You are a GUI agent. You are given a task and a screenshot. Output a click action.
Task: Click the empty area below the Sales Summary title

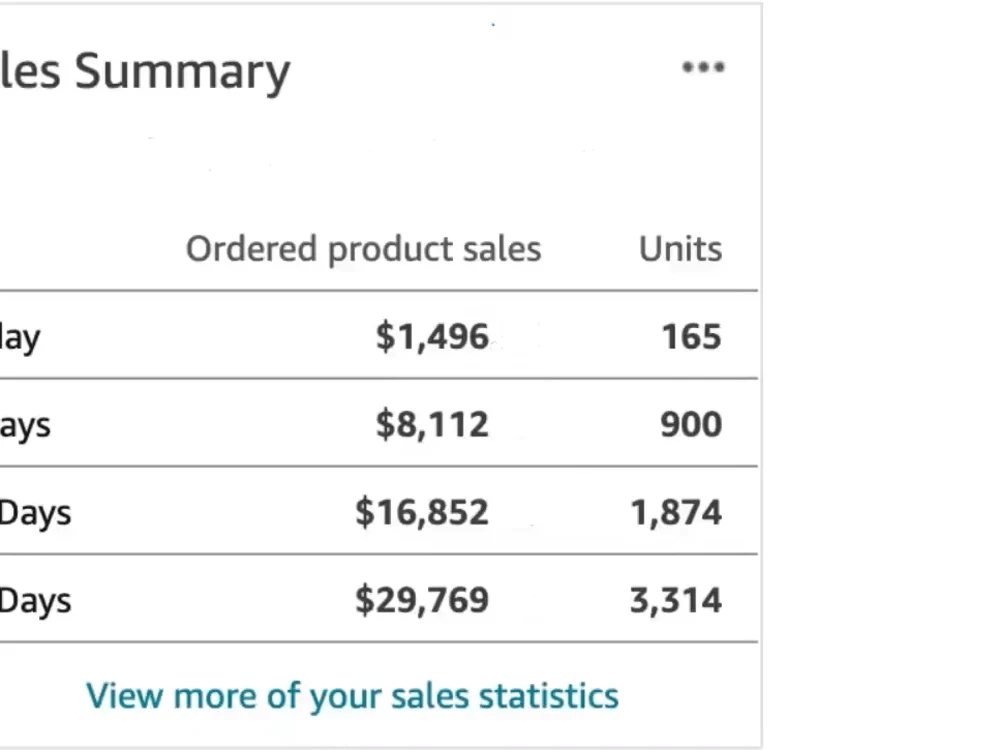pyautogui.click(x=376, y=159)
